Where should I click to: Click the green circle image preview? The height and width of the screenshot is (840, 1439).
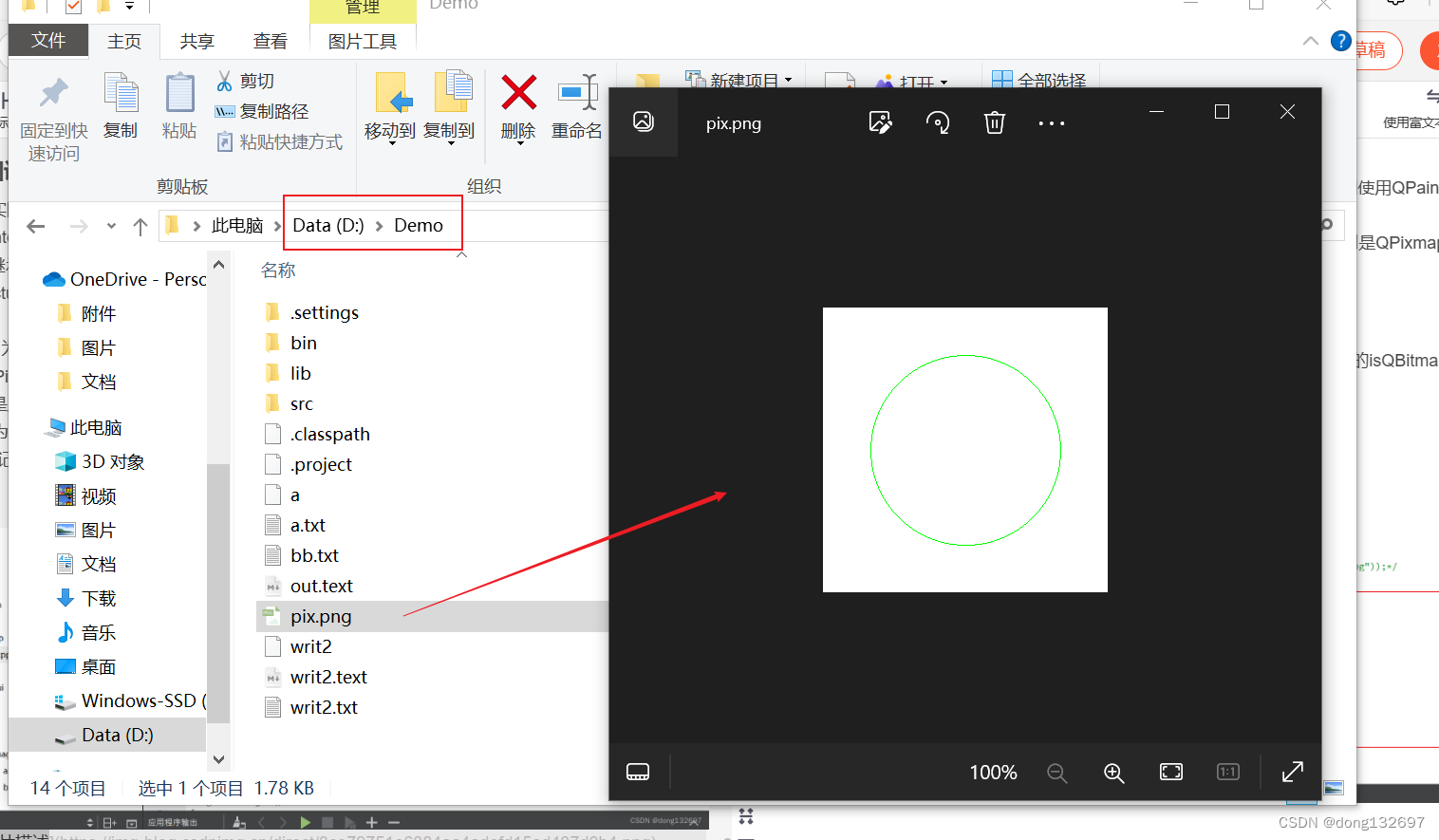click(965, 450)
